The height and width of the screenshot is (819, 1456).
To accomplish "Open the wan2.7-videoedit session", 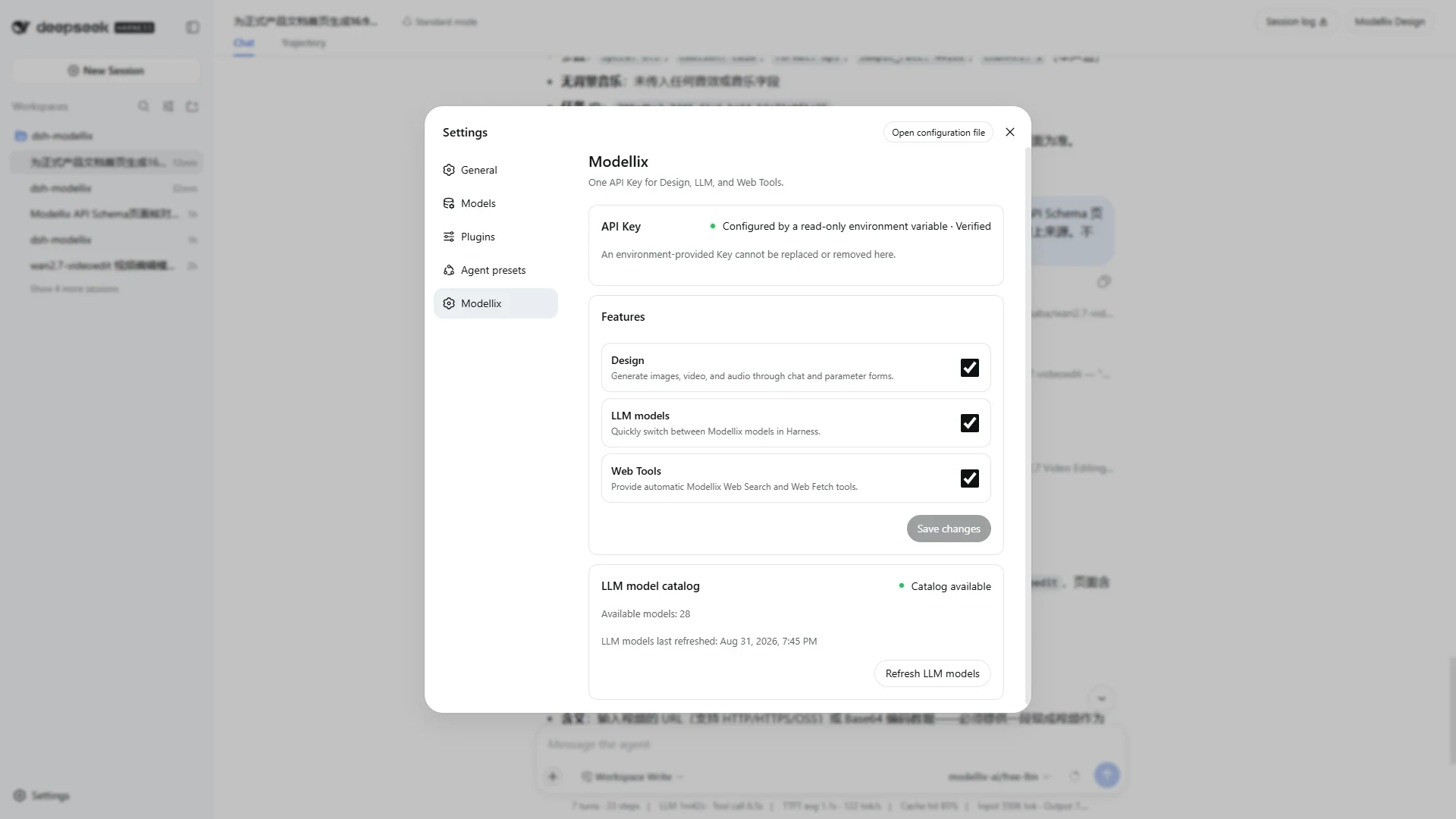I will [x=106, y=265].
